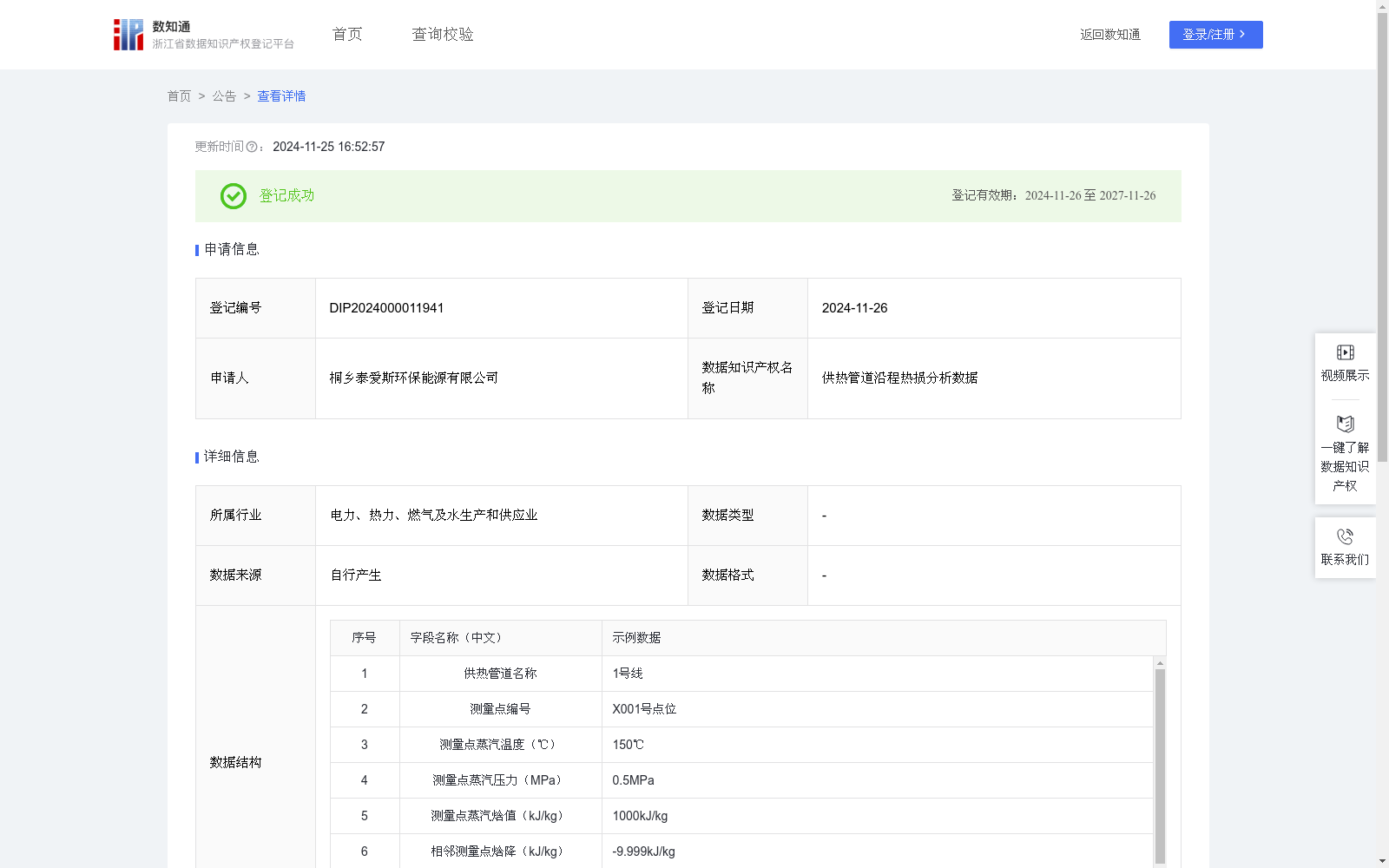Click the green 登记成功 checkmark icon

point(233,196)
